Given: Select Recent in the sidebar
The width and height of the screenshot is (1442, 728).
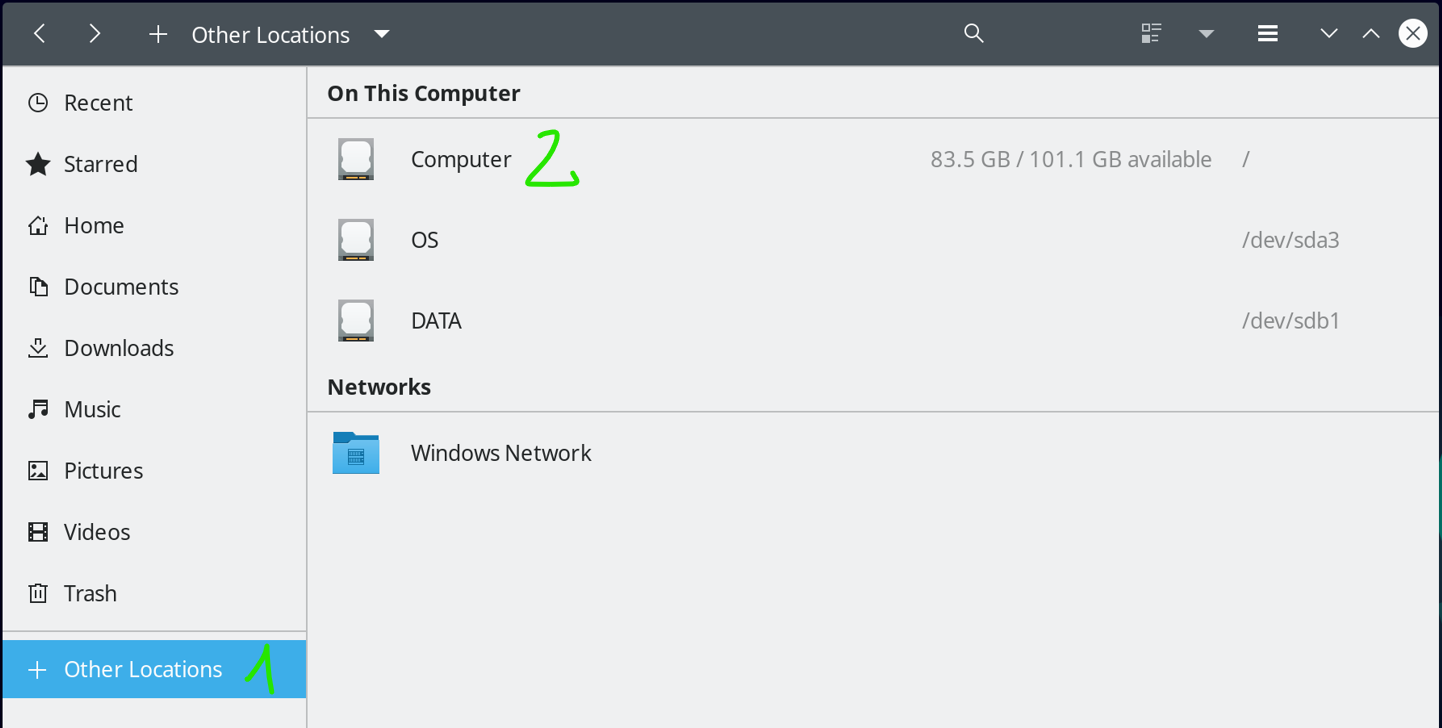Looking at the screenshot, I should tap(98, 103).
